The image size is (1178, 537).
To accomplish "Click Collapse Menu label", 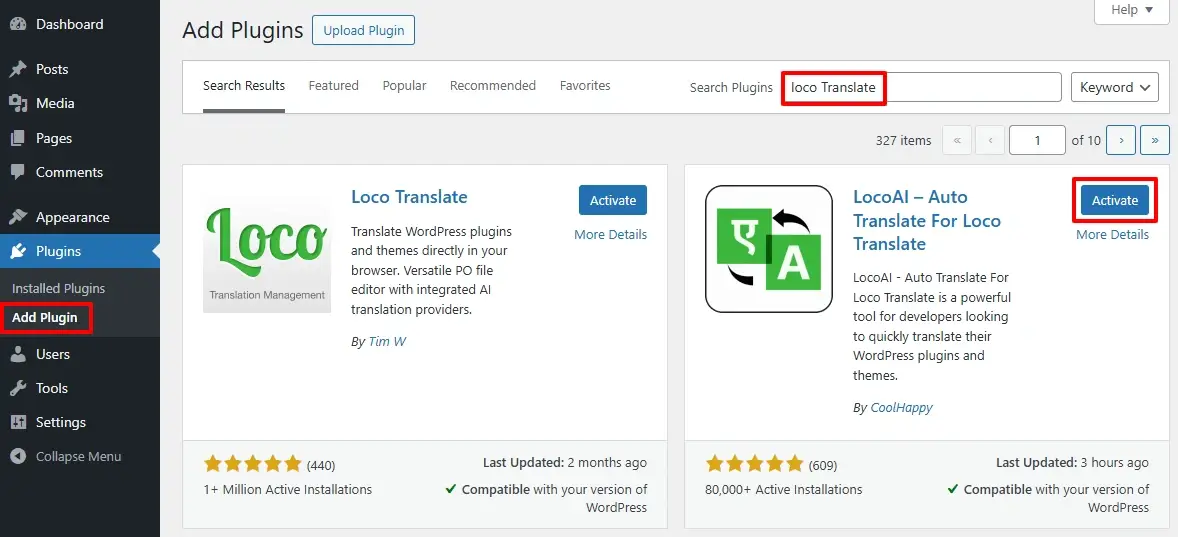I will point(78,457).
